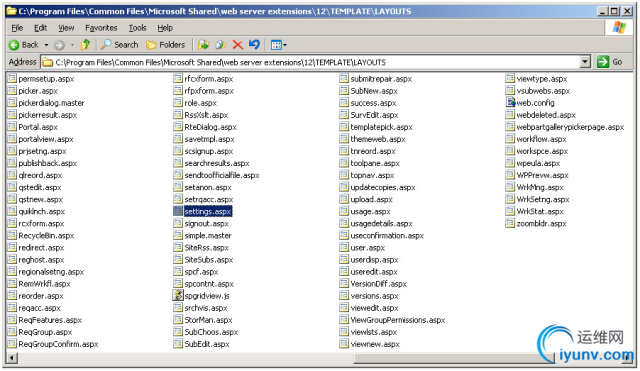Click the Move To toolbar icon

(x=203, y=44)
